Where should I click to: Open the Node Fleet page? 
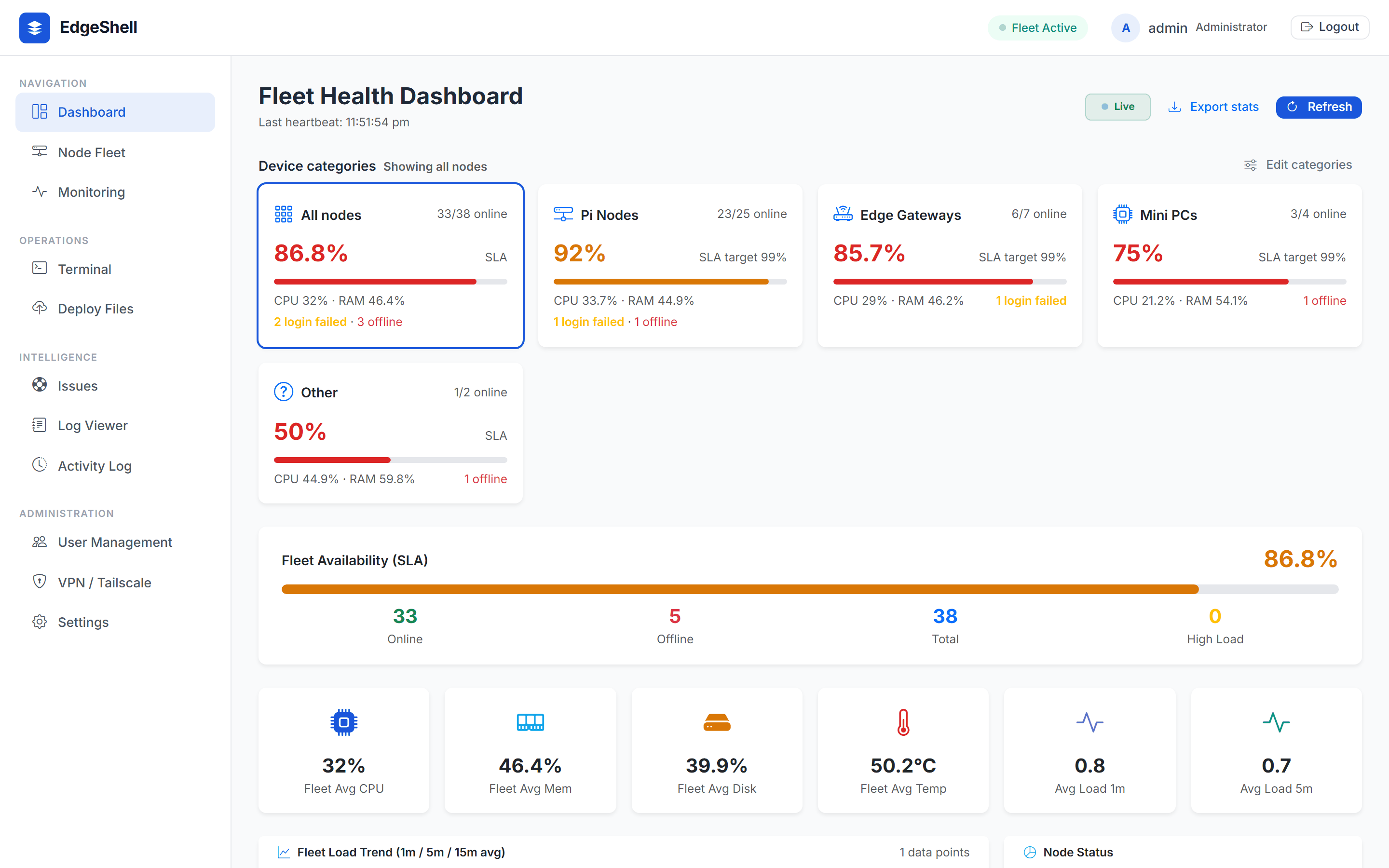(x=115, y=152)
